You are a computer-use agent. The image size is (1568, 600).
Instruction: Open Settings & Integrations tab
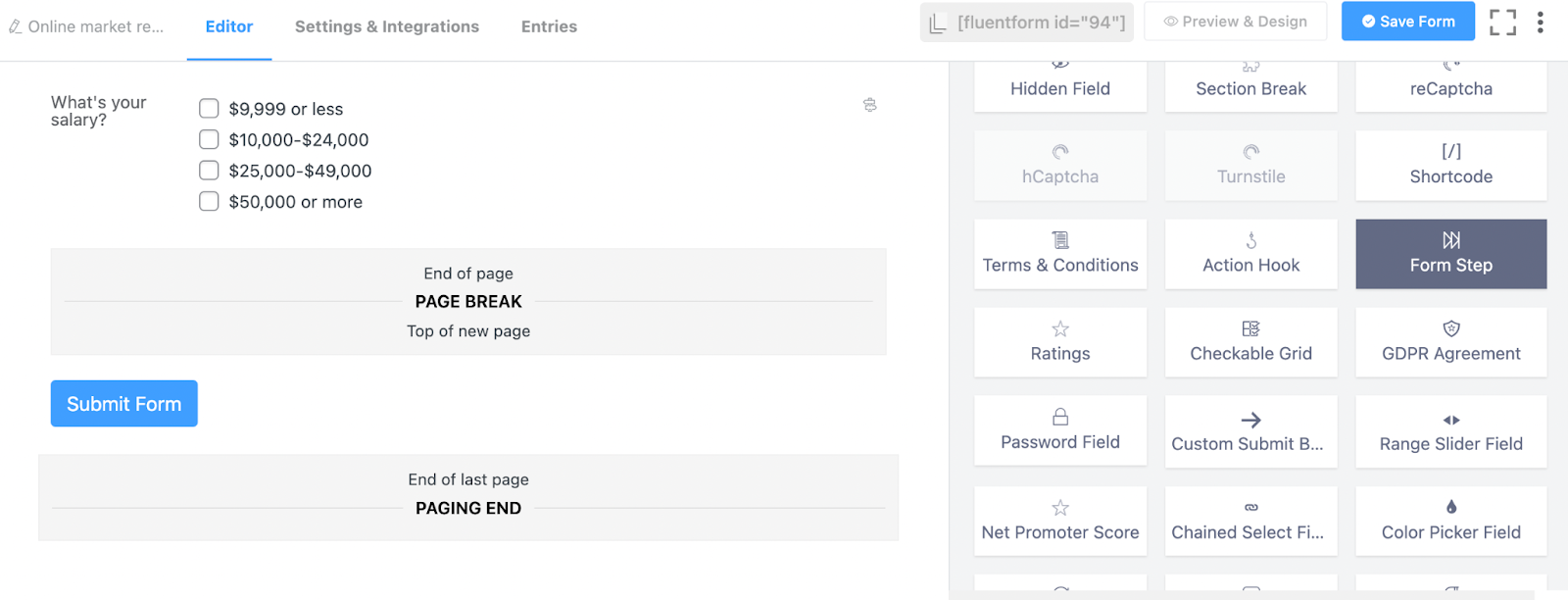click(x=386, y=26)
